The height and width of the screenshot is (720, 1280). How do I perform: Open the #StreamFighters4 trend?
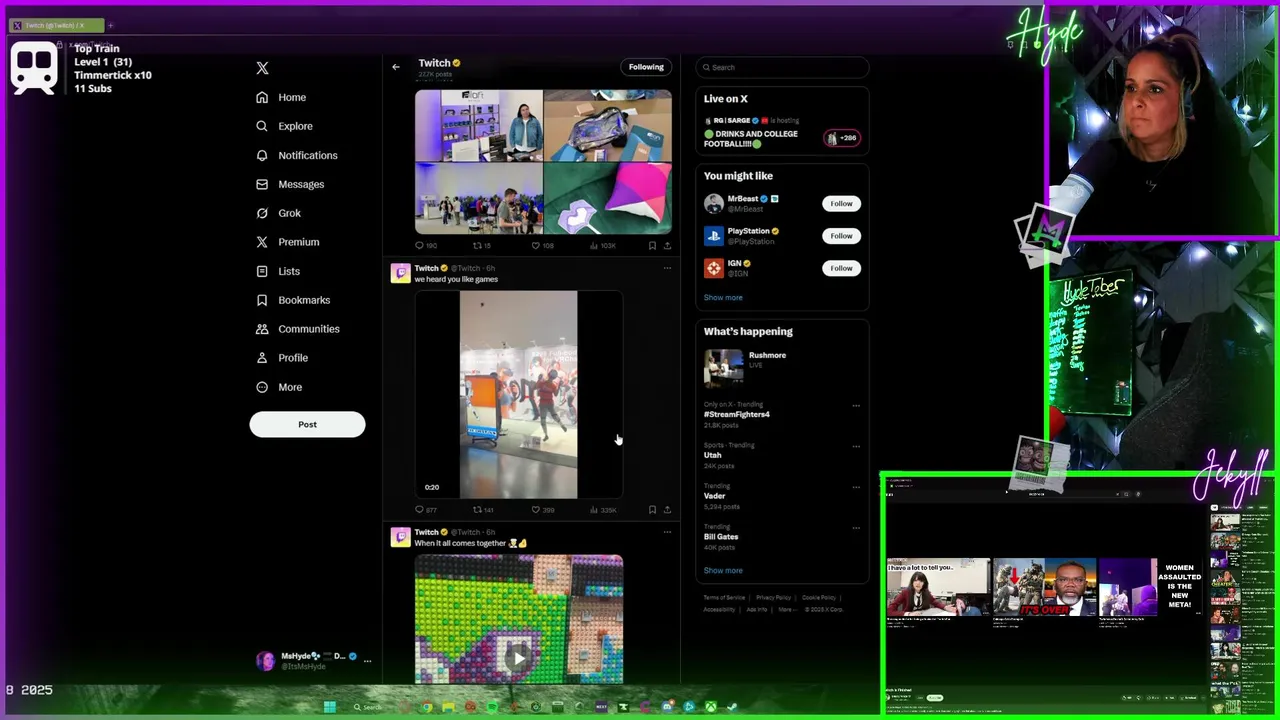click(737, 414)
